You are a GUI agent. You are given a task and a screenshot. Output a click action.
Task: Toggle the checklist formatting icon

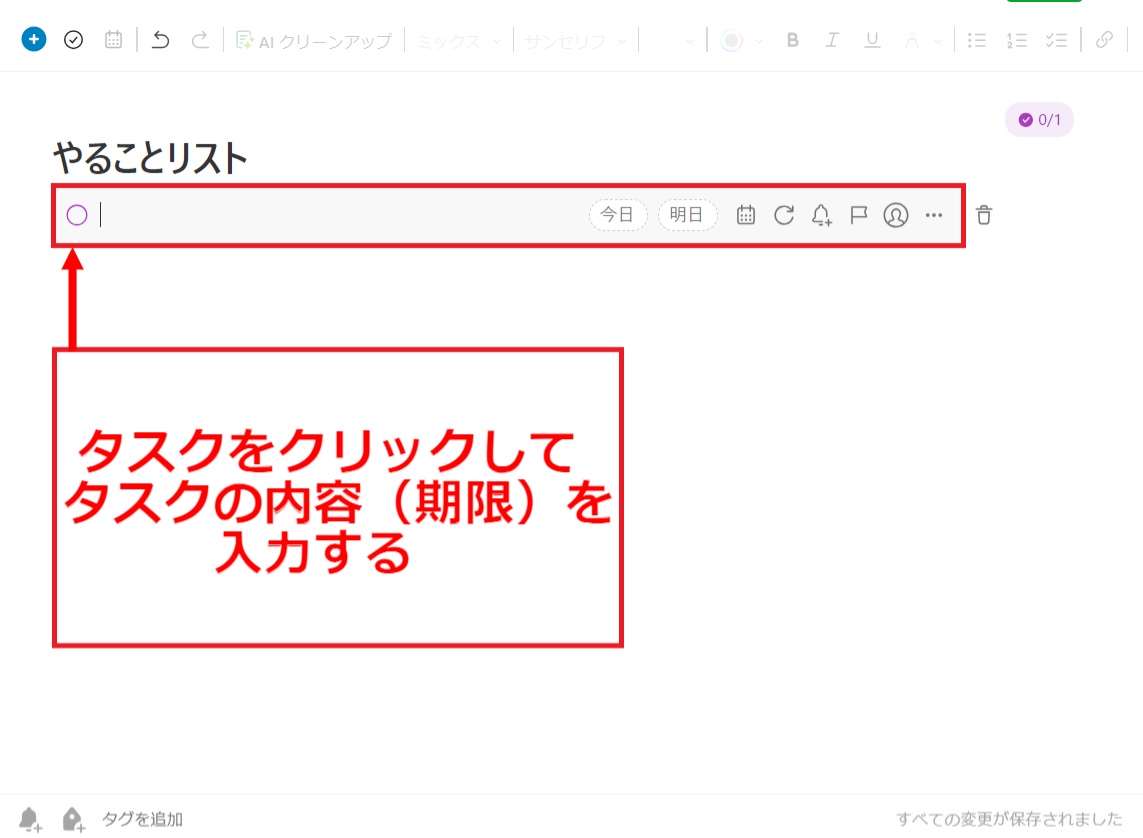pyautogui.click(x=1056, y=39)
